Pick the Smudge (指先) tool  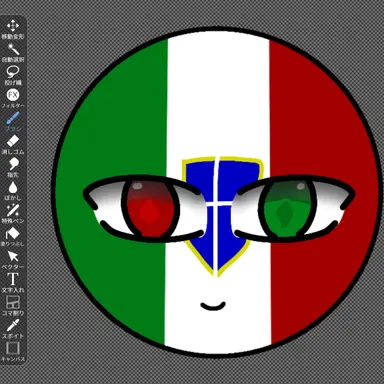pos(13,167)
